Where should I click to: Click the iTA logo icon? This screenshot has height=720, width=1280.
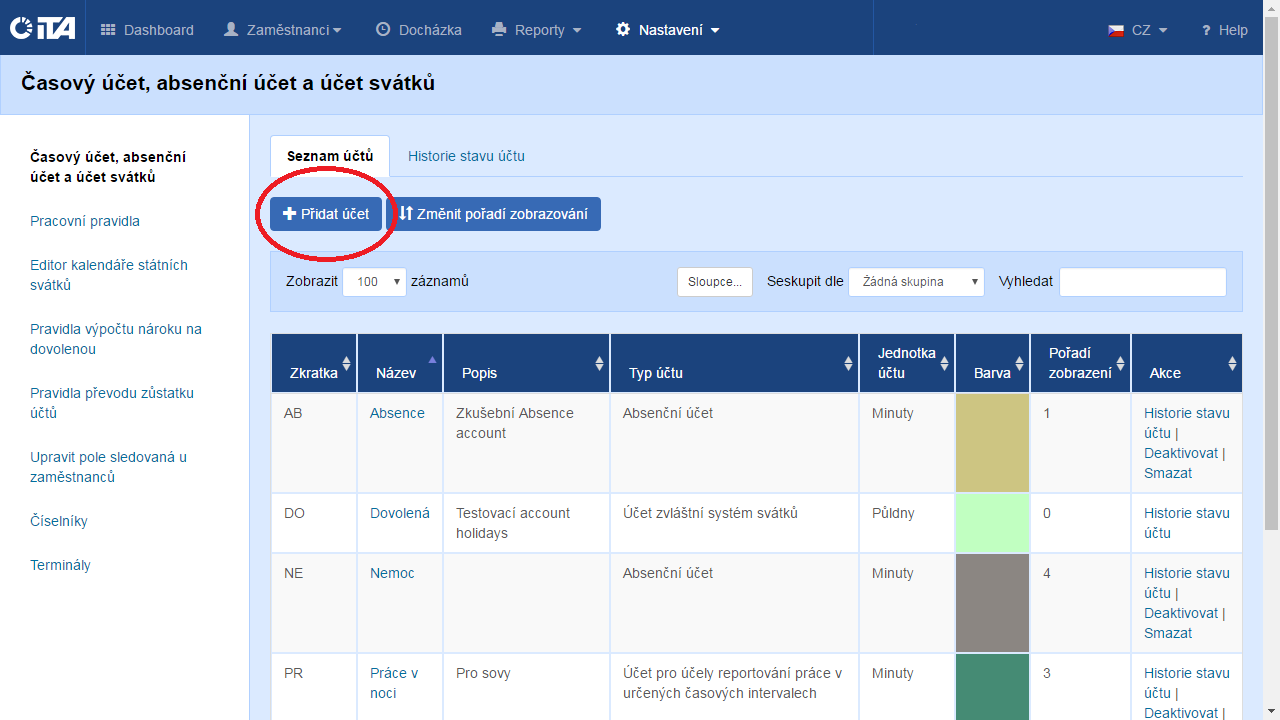(42, 29)
